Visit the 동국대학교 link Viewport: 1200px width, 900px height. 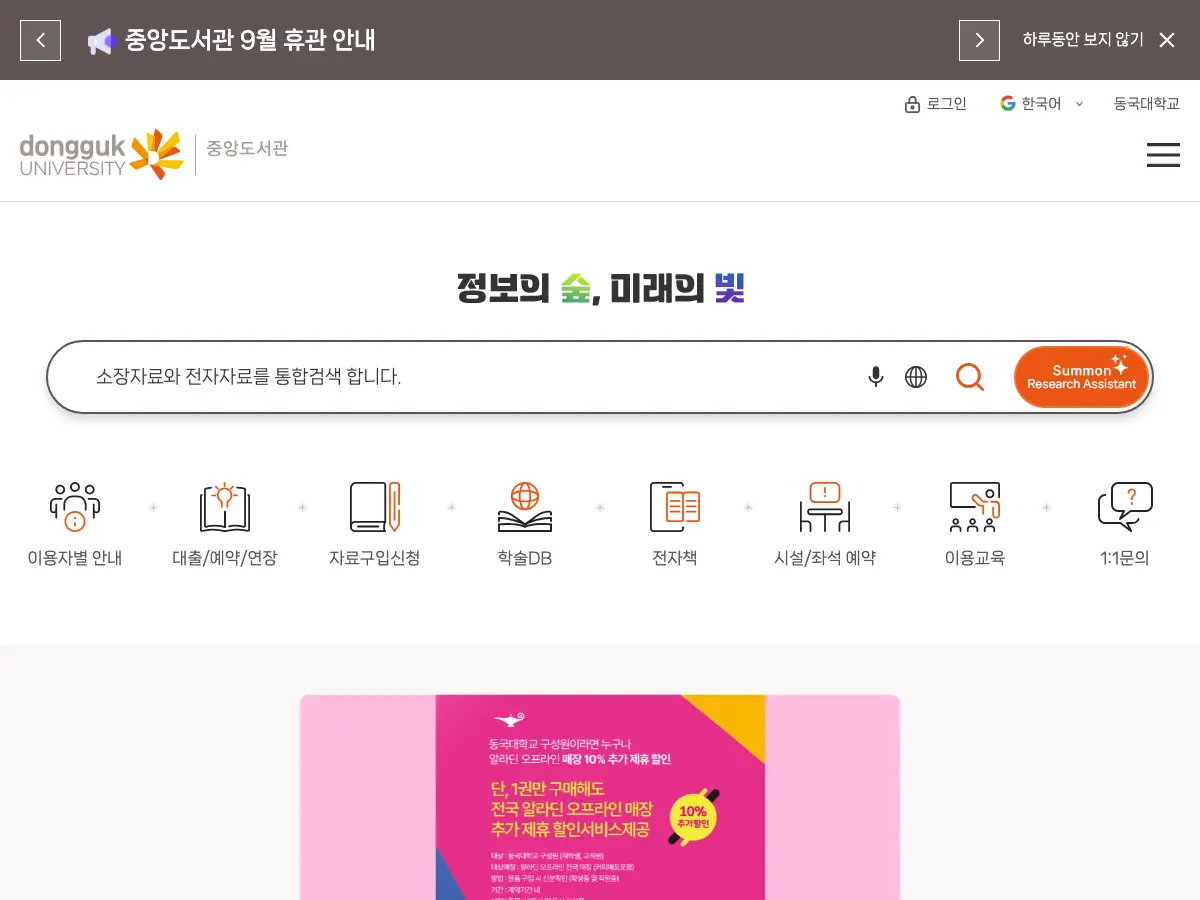pyautogui.click(x=1147, y=103)
